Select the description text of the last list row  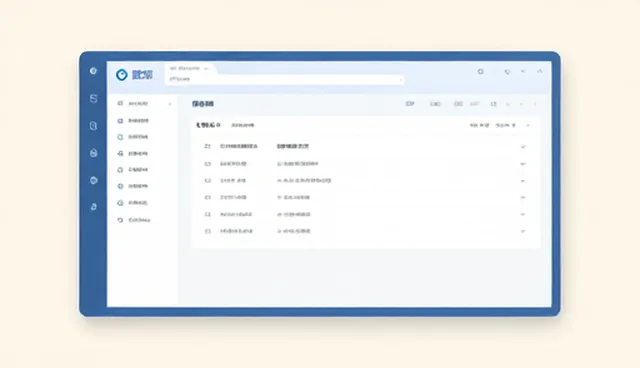(294, 231)
